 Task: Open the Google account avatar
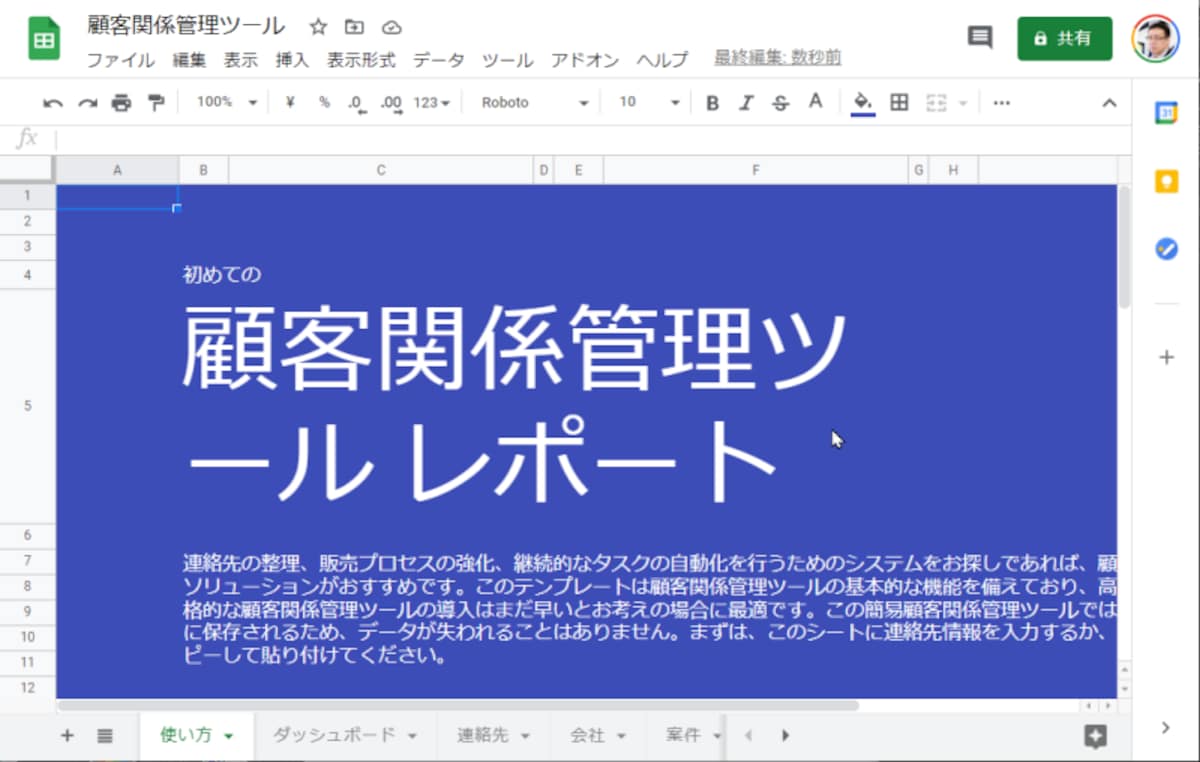coord(1155,38)
